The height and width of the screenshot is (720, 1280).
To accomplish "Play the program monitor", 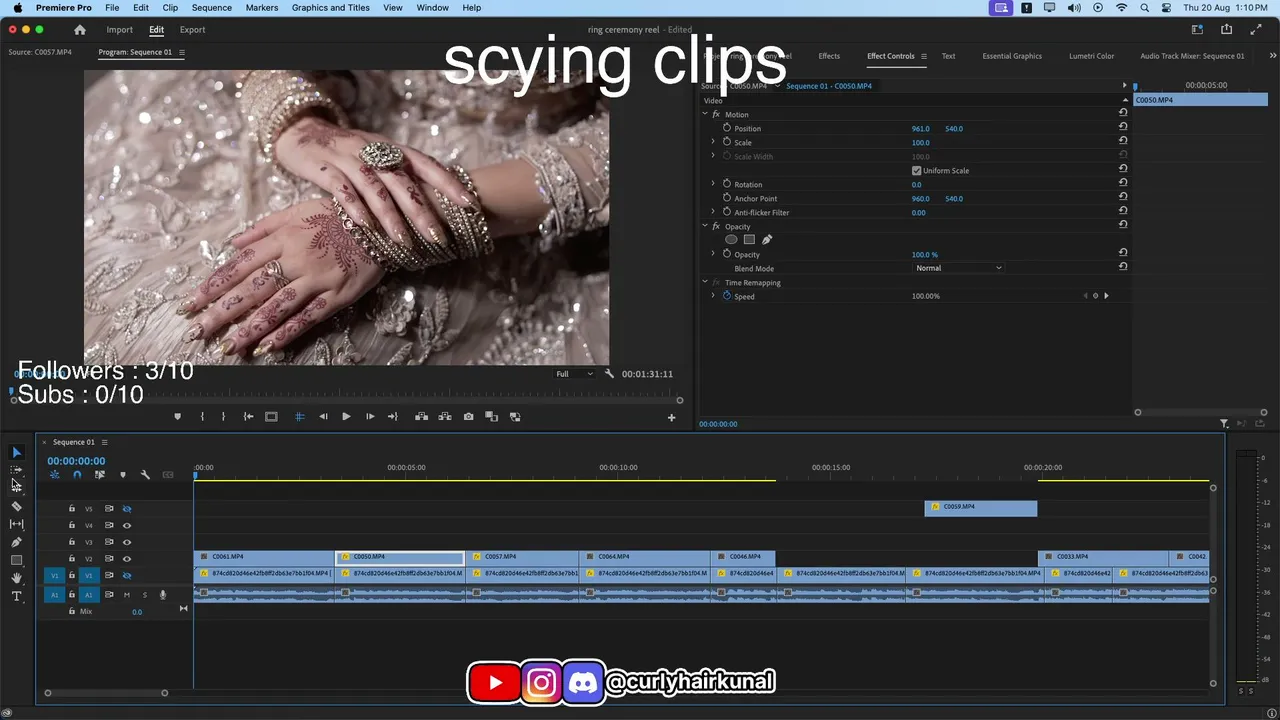I will pyautogui.click(x=346, y=417).
